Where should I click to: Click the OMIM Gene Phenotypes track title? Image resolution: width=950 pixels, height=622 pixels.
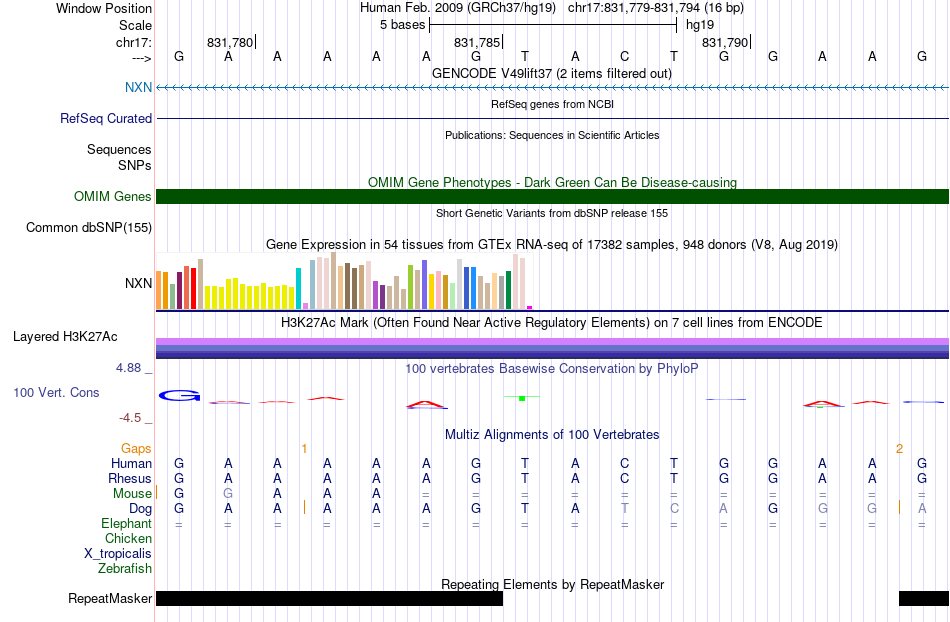pos(552,182)
